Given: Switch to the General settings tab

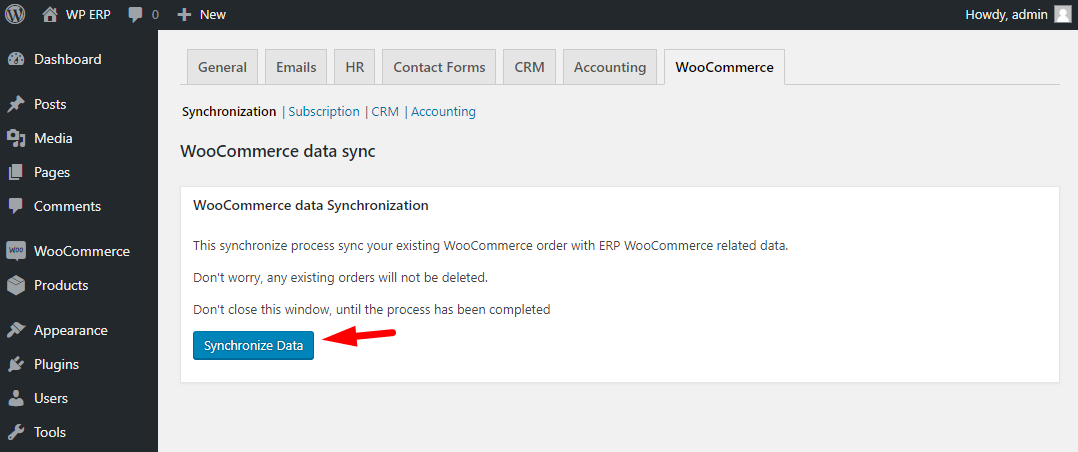Looking at the screenshot, I should pyautogui.click(x=222, y=67).
